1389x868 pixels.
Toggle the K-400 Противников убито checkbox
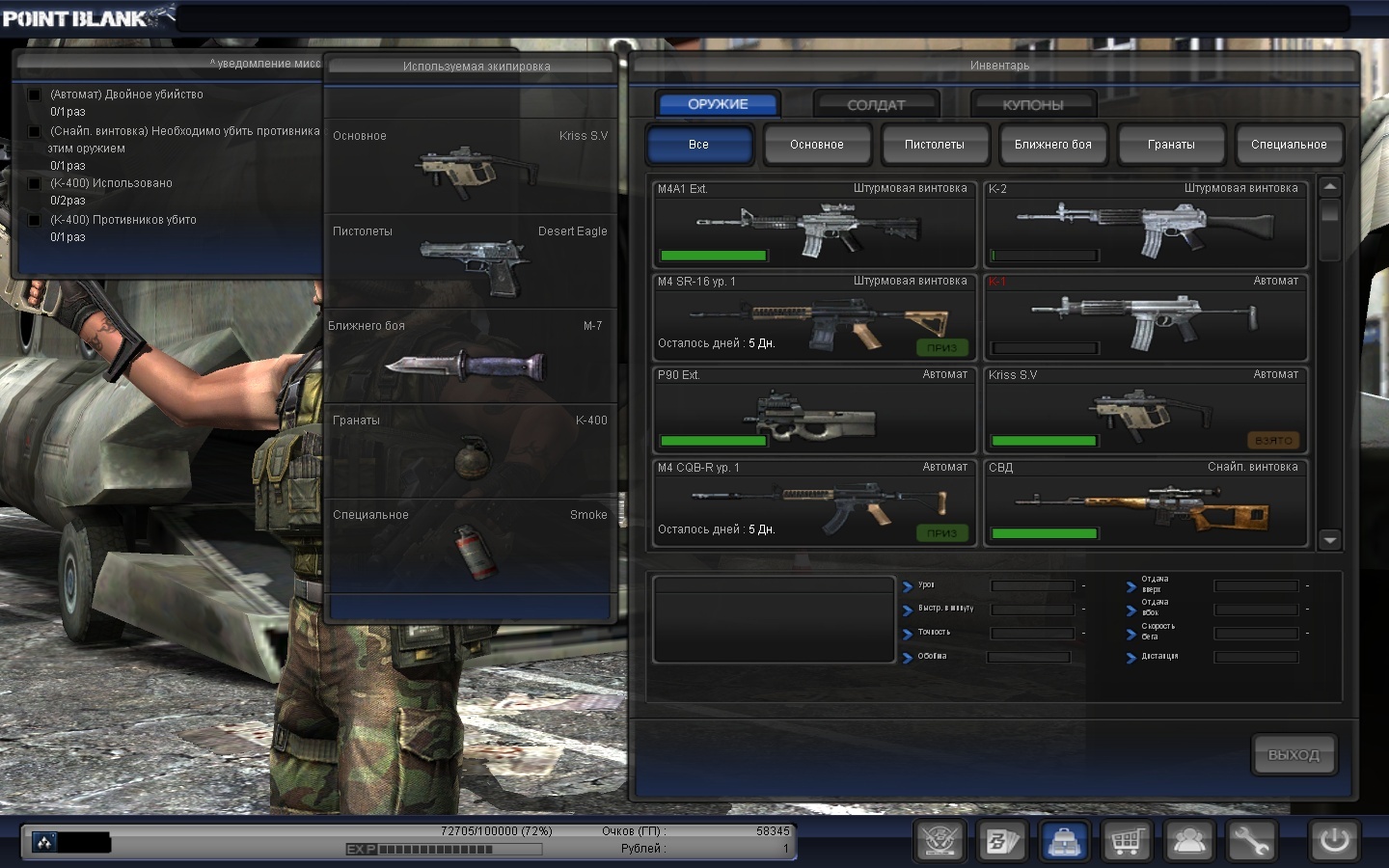click(35, 220)
